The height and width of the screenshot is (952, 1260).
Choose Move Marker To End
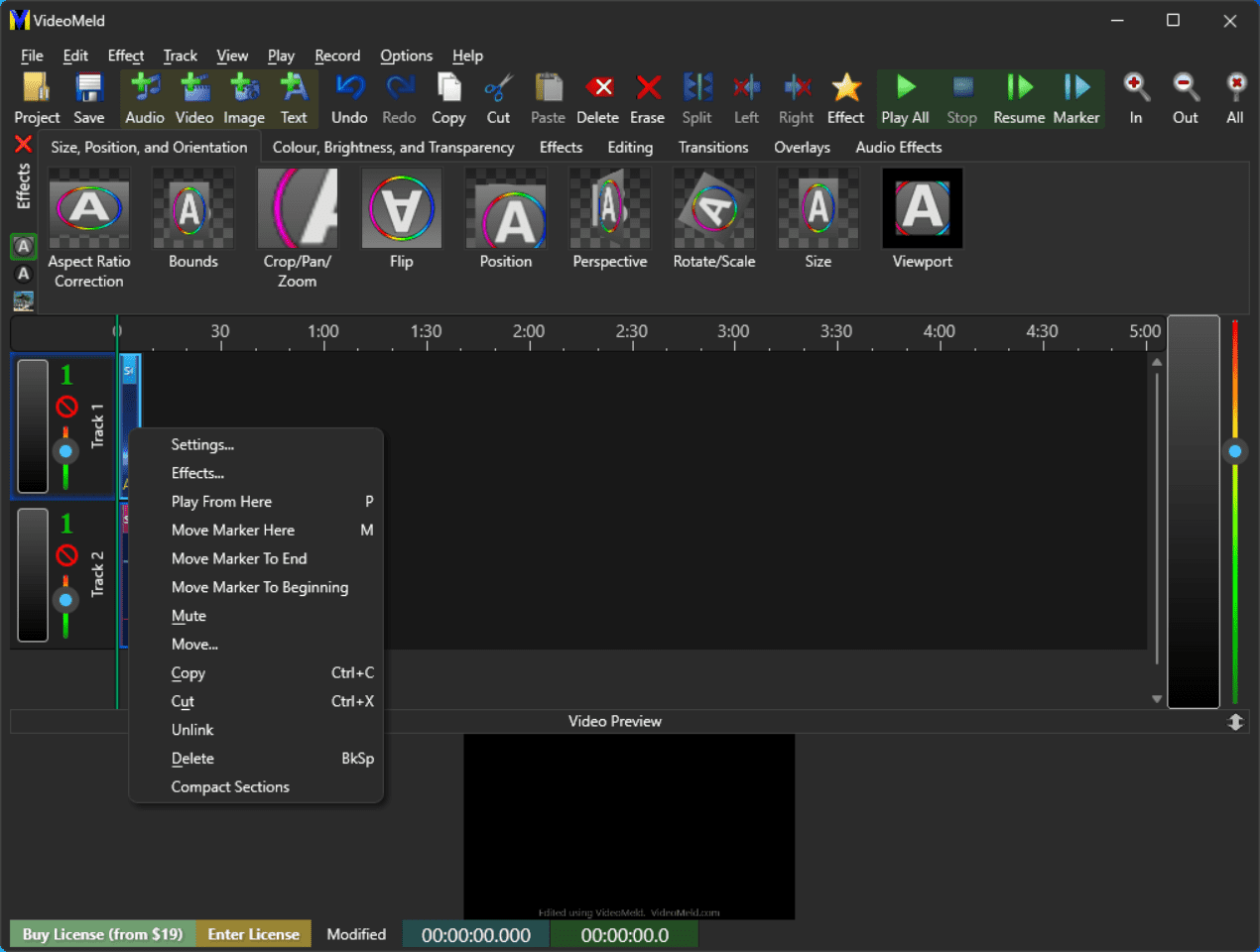pos(256,558)
